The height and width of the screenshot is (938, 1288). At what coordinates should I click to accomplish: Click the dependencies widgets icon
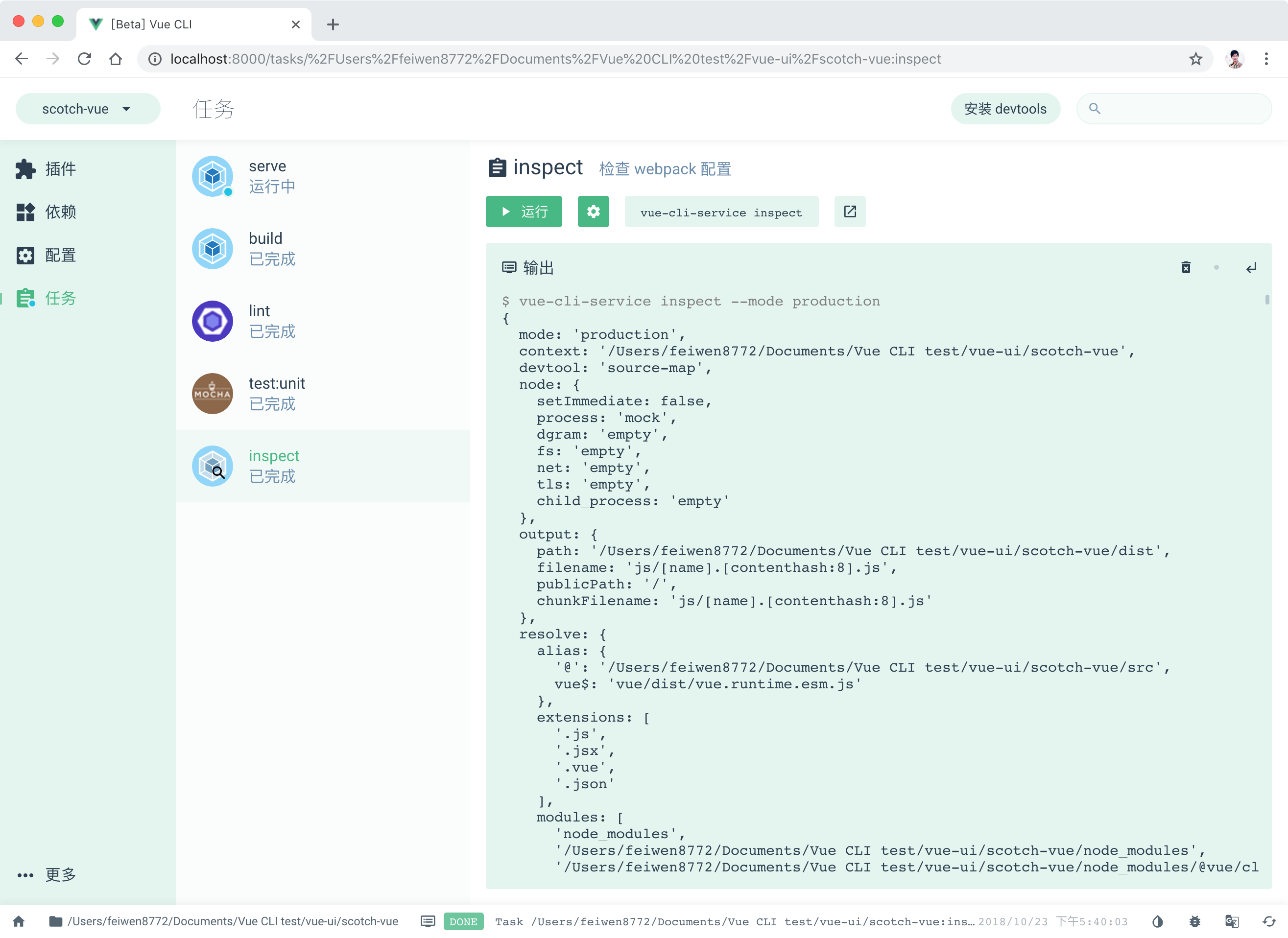pyautogui.click(x=25, y=212)
